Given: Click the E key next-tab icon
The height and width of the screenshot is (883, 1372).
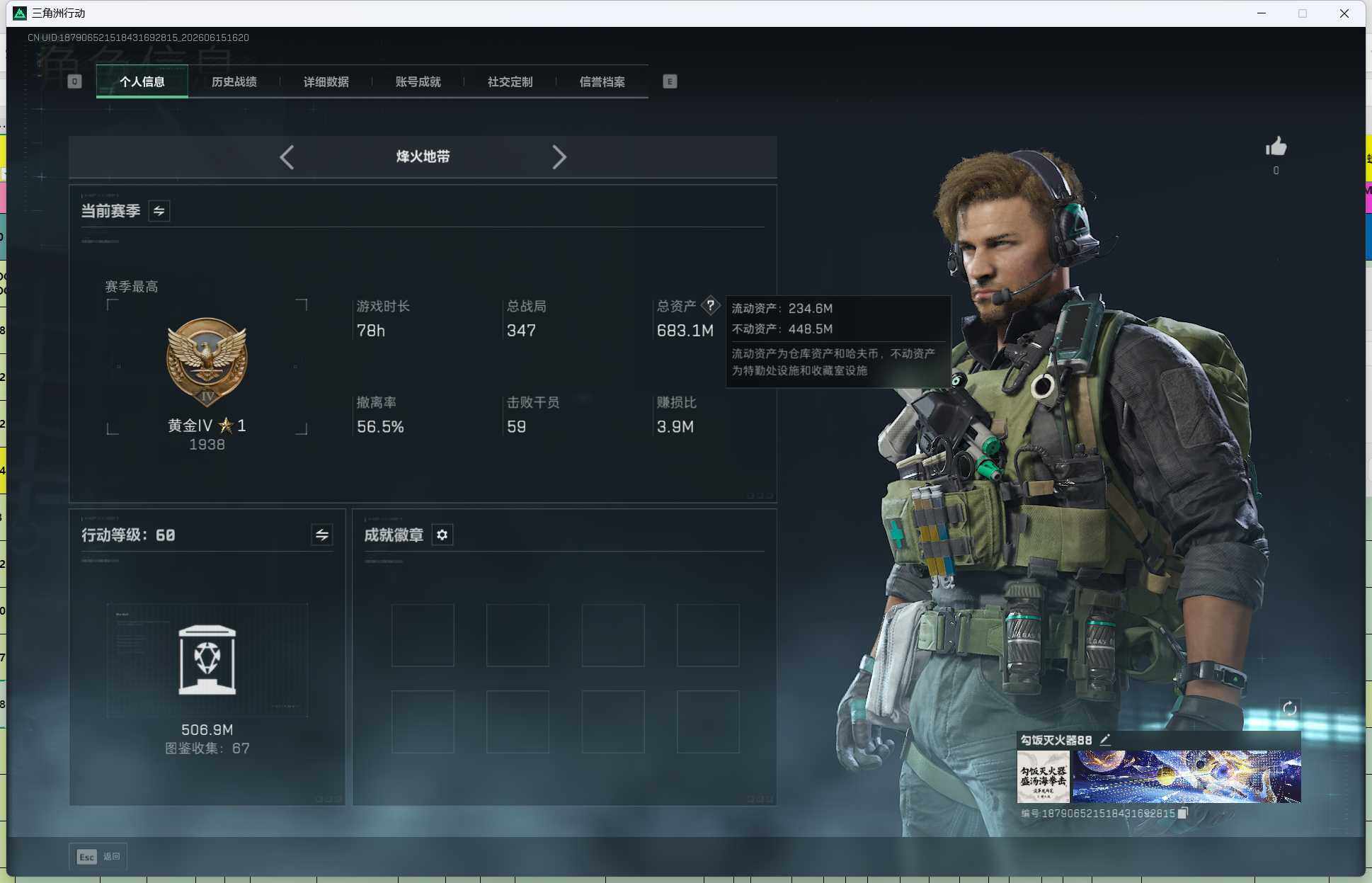Looking at the screenshot, I should 670,81.
